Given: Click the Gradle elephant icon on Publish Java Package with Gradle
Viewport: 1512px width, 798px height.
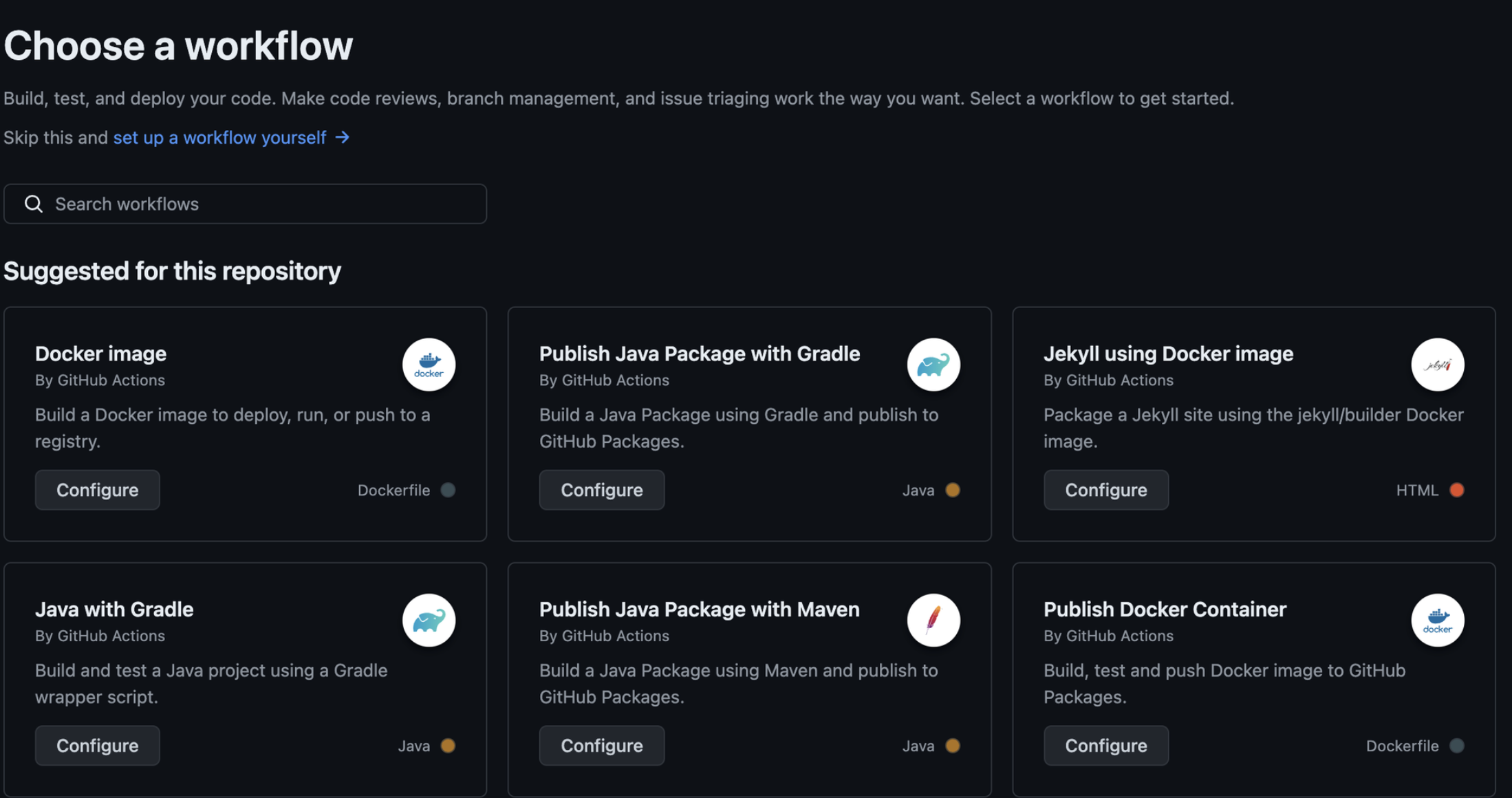Looking at the screenshot, I should (933, 365).
